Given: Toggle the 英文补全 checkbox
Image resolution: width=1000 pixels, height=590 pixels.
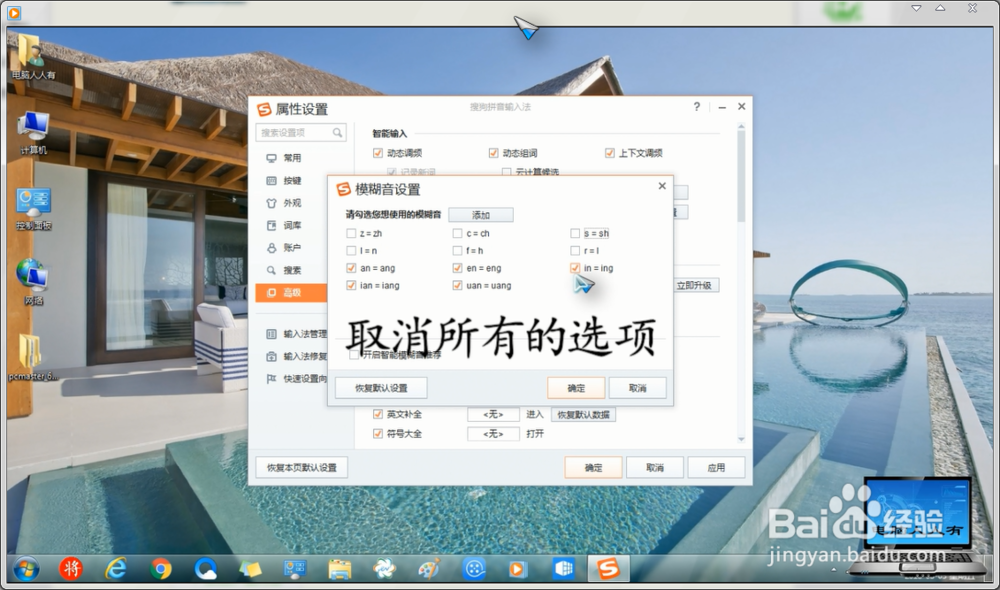Looking at the screenshot, I should [x=378, y=415].
